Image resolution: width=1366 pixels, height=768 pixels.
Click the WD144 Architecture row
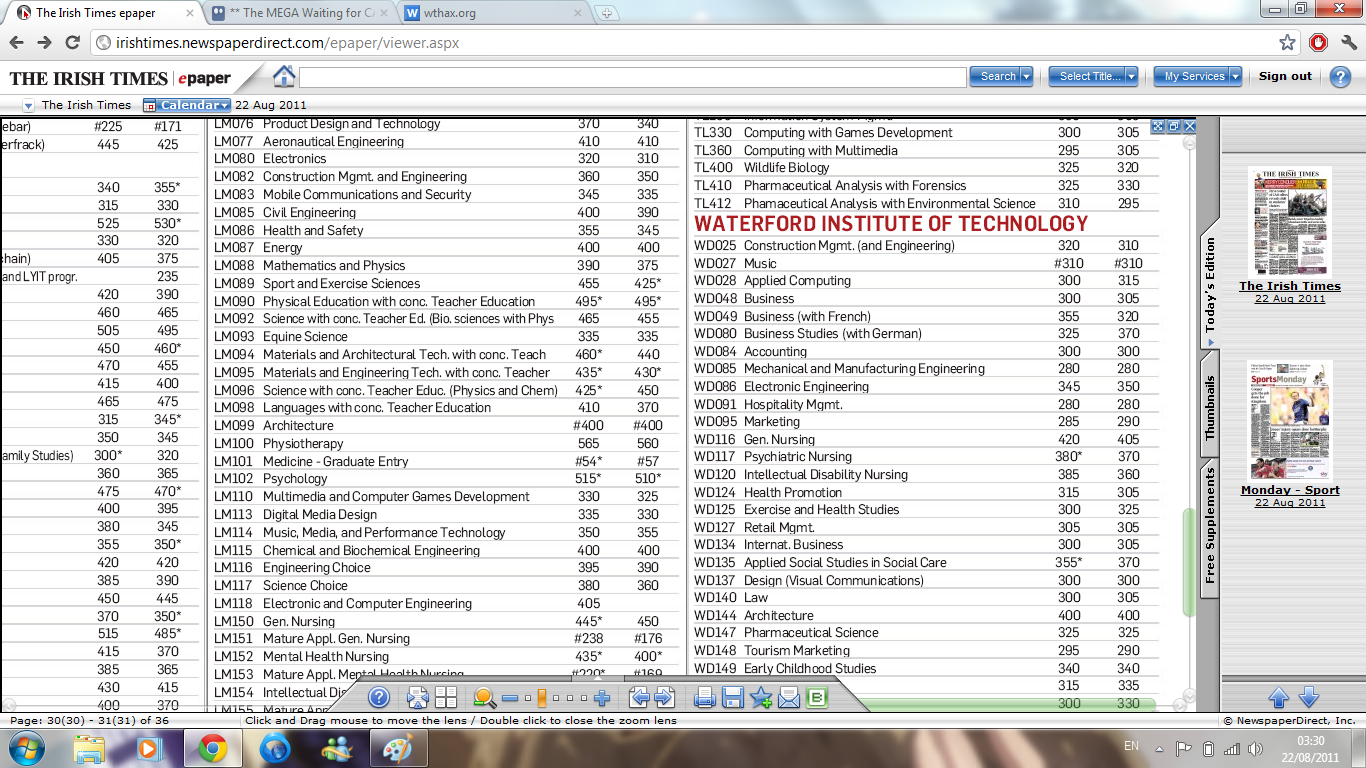point(925,616)
